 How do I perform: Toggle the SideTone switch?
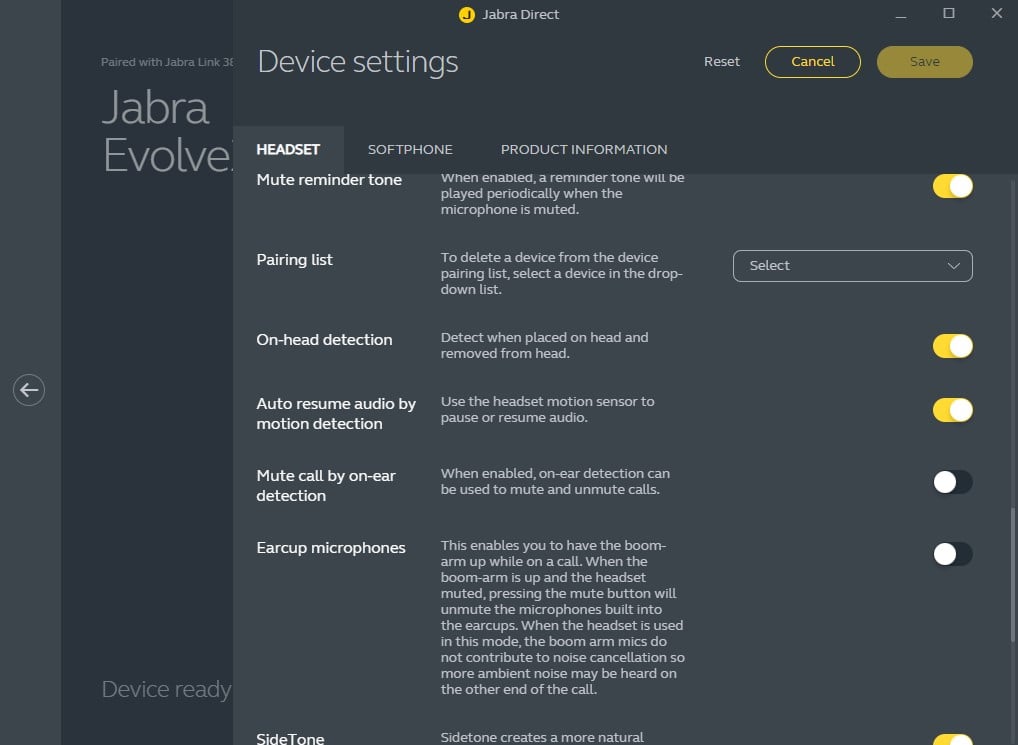pyautogui.click(x=952, y=740)
